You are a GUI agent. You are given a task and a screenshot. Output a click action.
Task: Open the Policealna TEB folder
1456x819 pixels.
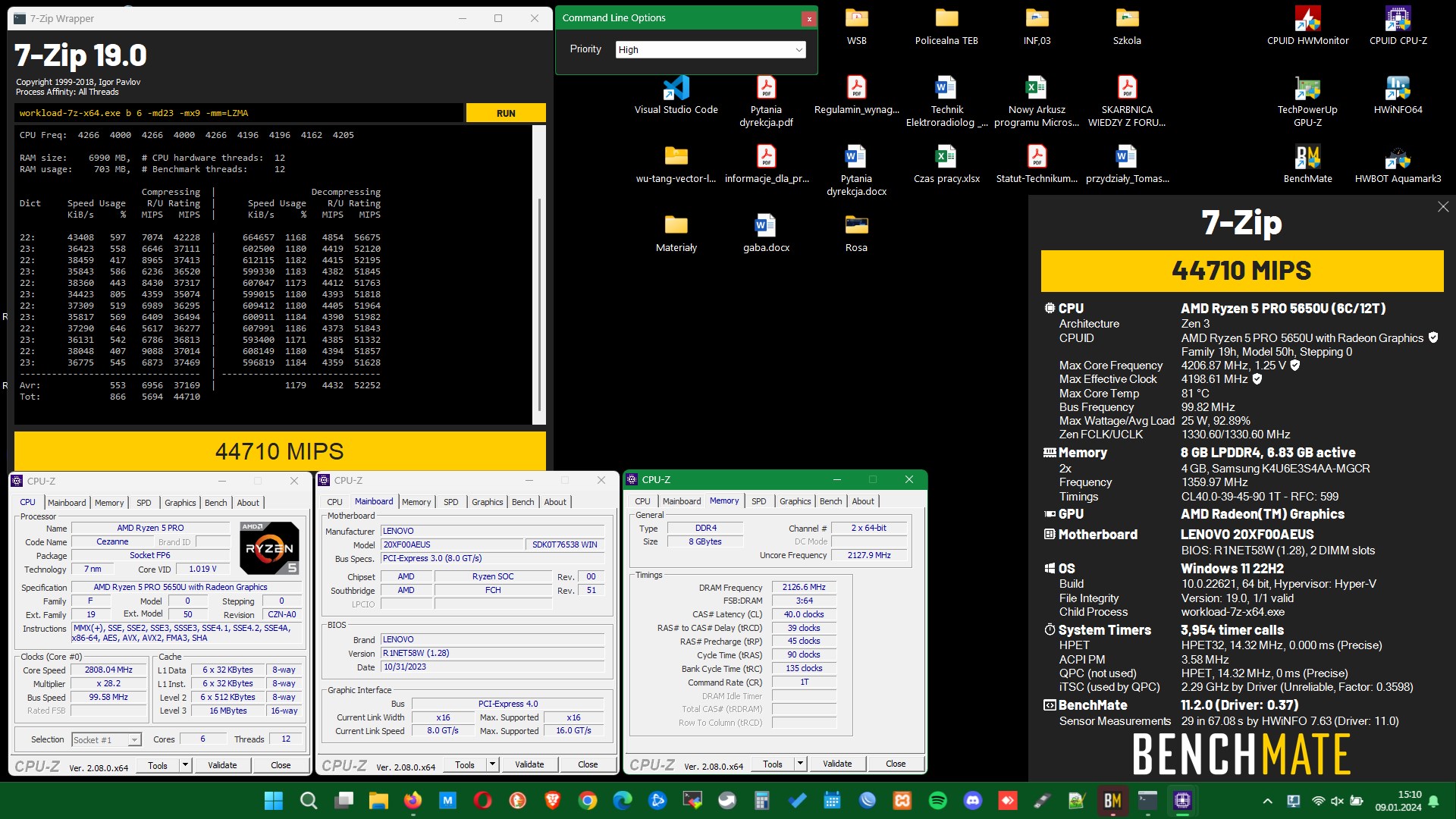[x=946, y=25]
